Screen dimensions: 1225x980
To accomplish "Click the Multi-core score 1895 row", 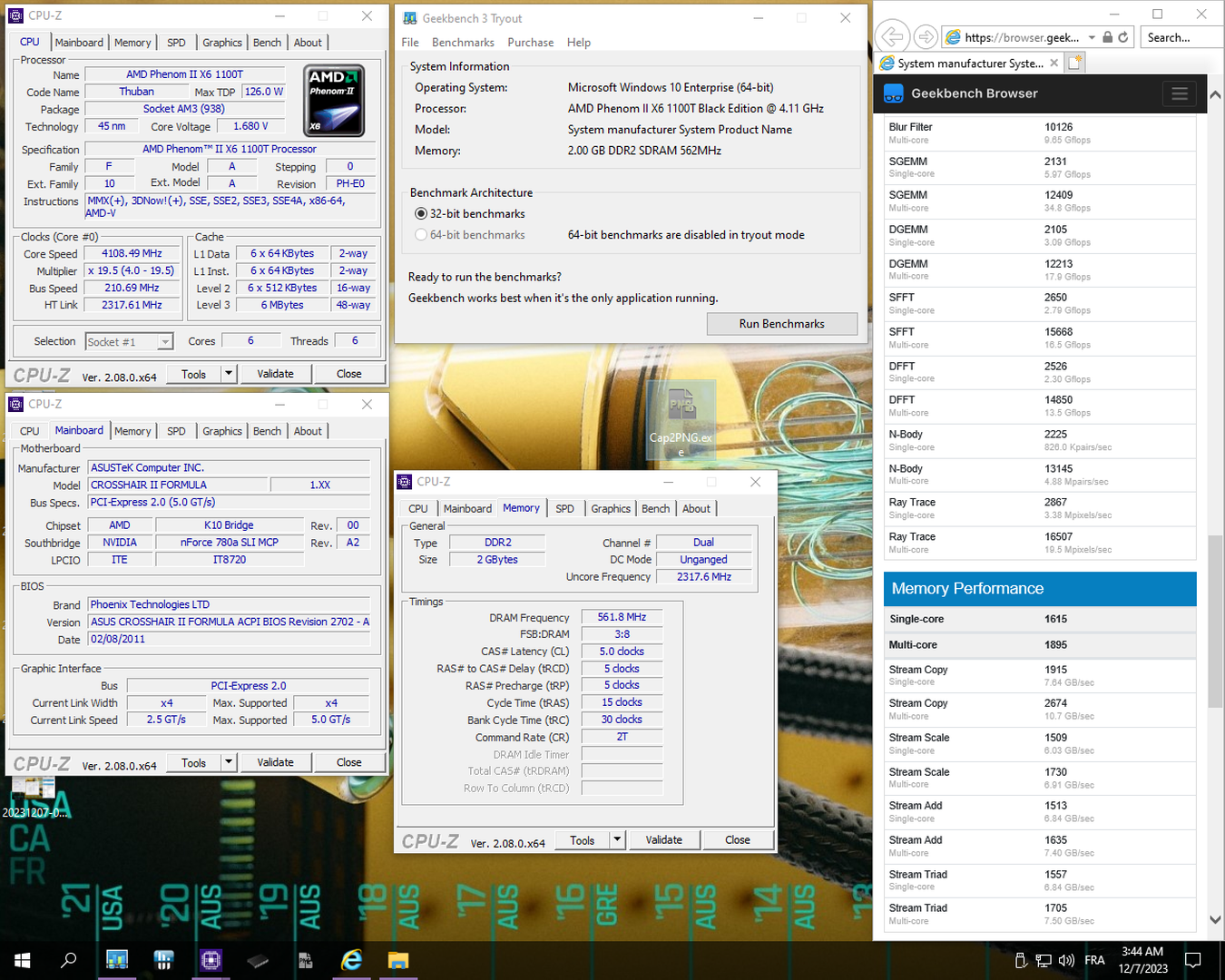I will [1040, 645].
